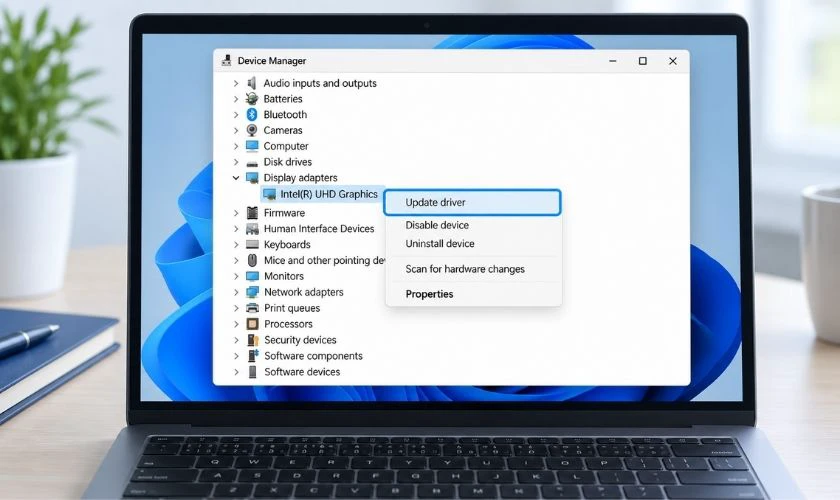Select the Software devices label

pos(302,372)
